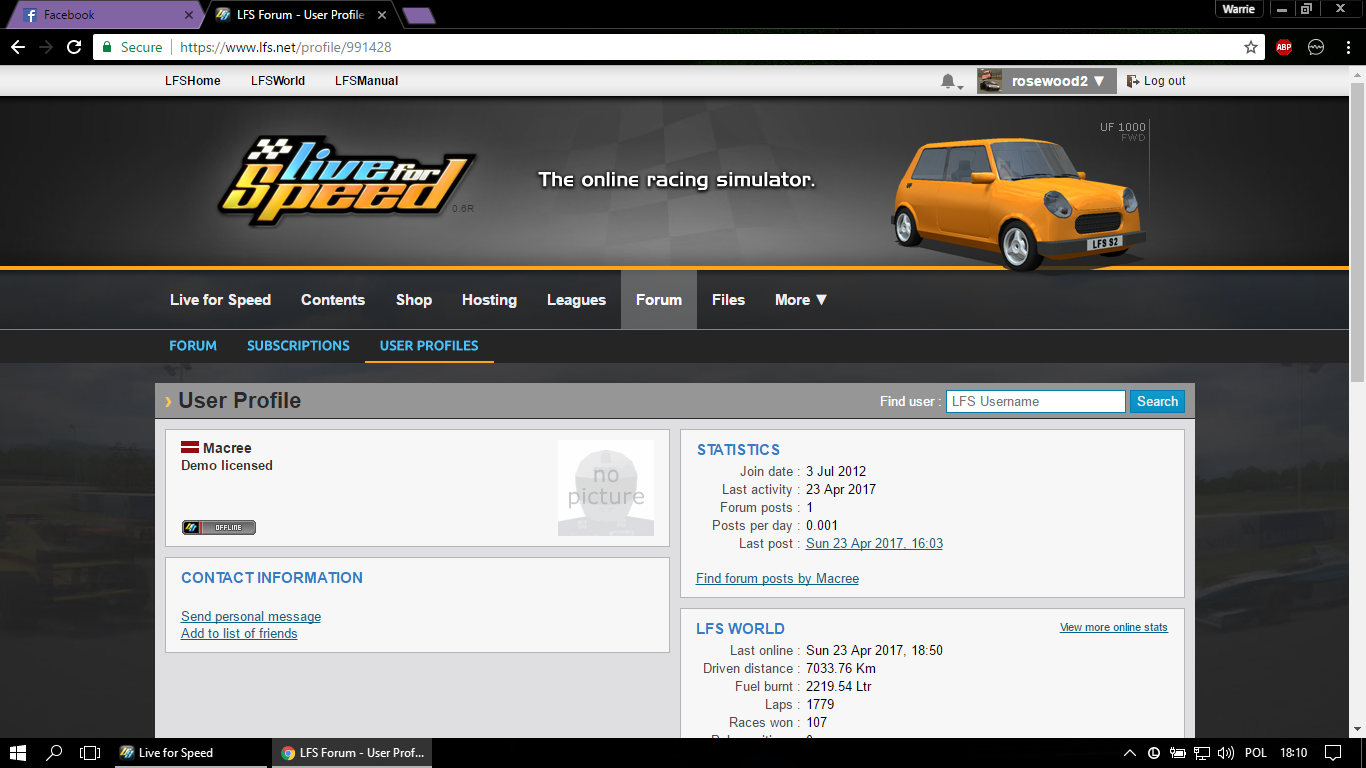Click the OFFLINE status badge

tap(219, 527)
